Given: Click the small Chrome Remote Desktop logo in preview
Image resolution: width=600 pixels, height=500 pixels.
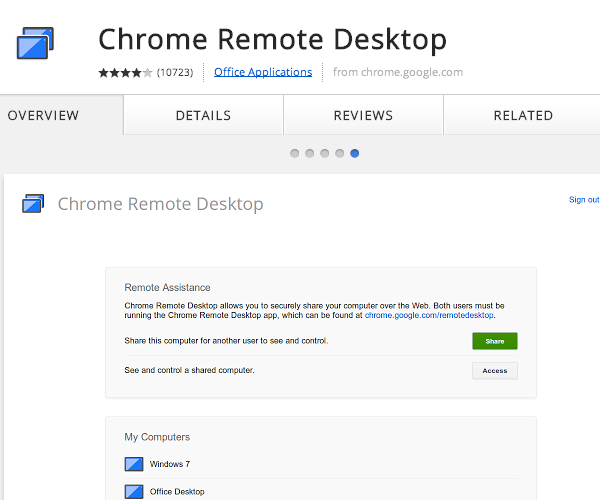Looking at the screenshot, I should point(33,203).
